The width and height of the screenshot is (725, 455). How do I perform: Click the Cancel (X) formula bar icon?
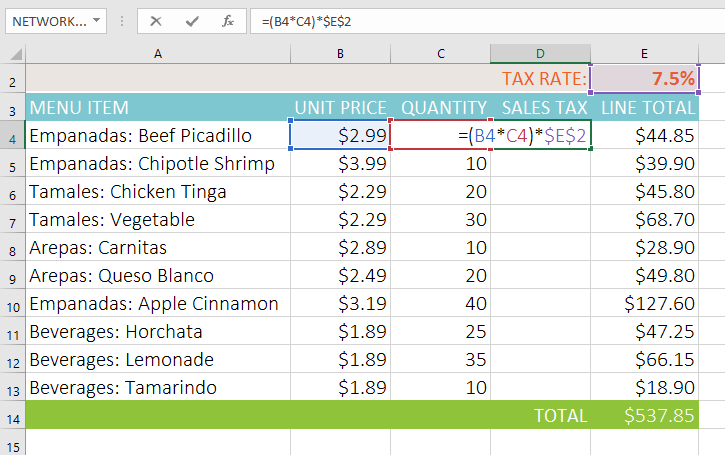156,20
